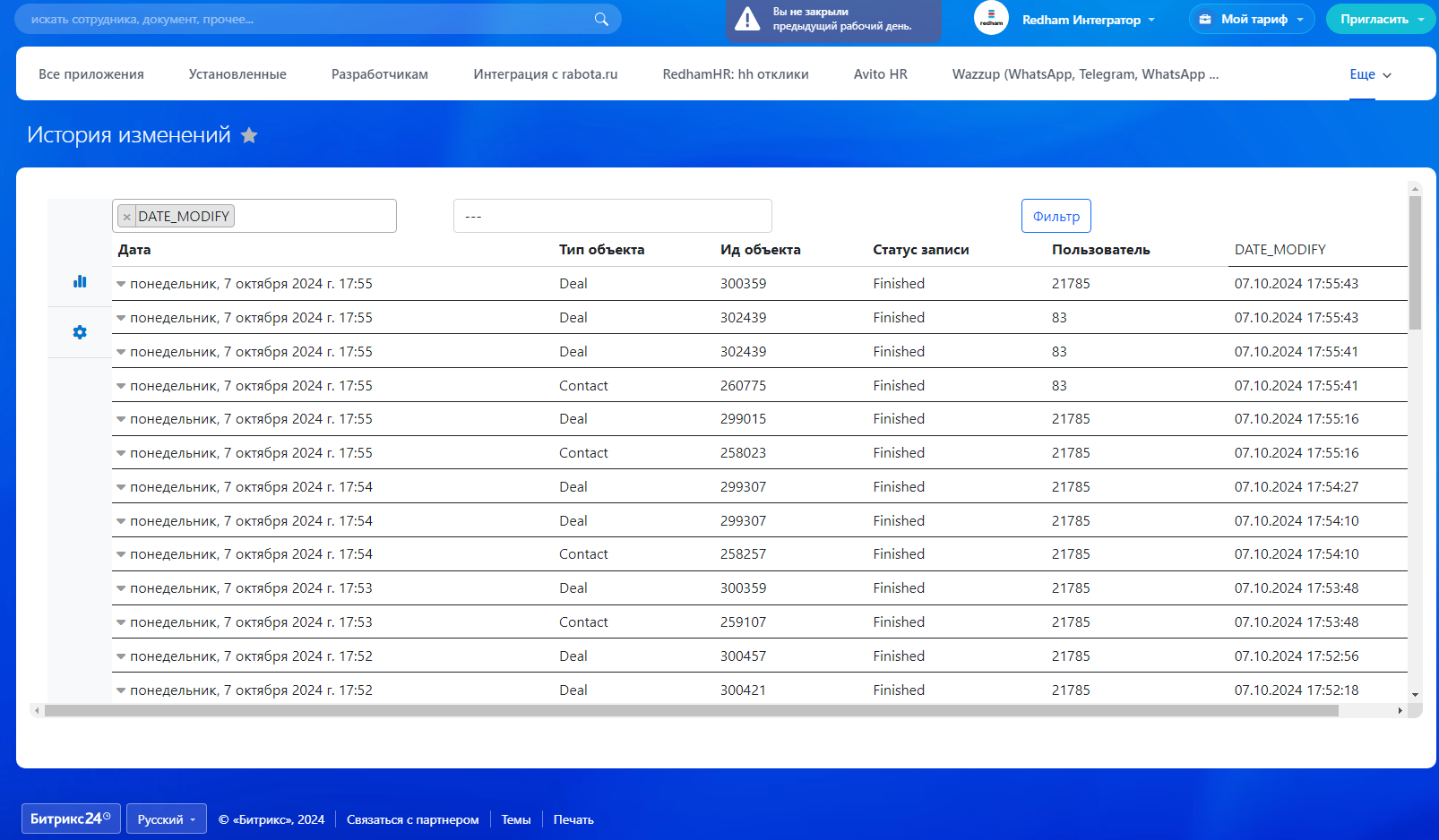Image resolution: width=1439 pixels, height=840 pixels.
Task: Click the search magnifier icon
Action: (x=601, y=19)
